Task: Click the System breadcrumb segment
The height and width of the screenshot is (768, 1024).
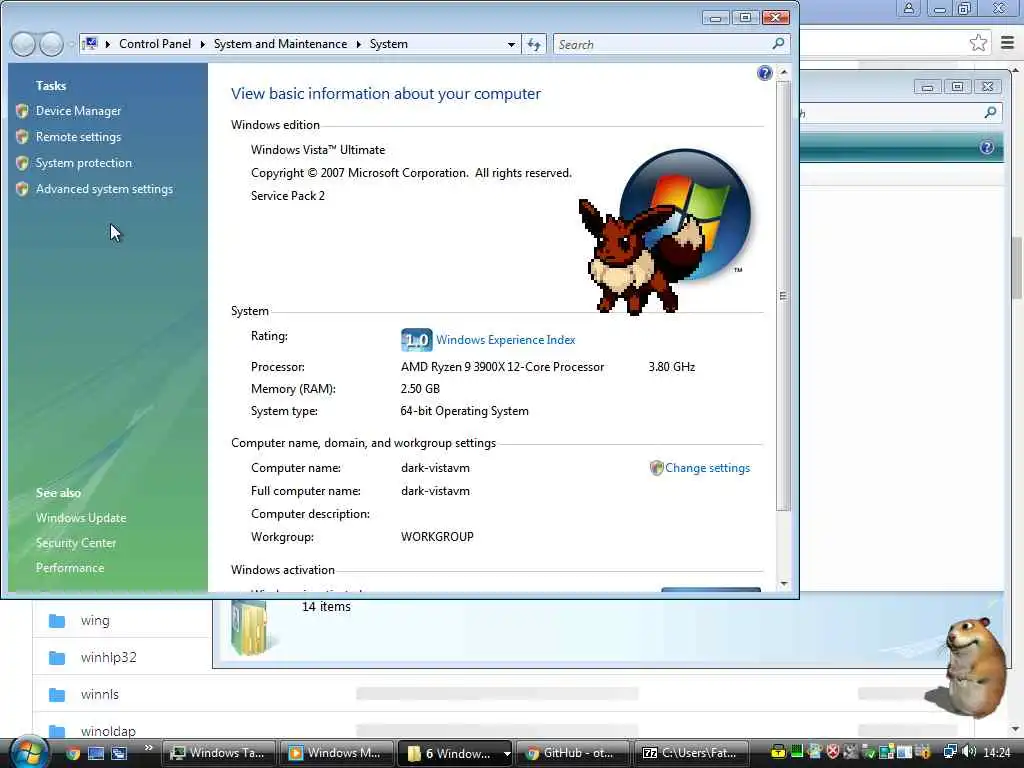Action: tap(389, 44)
